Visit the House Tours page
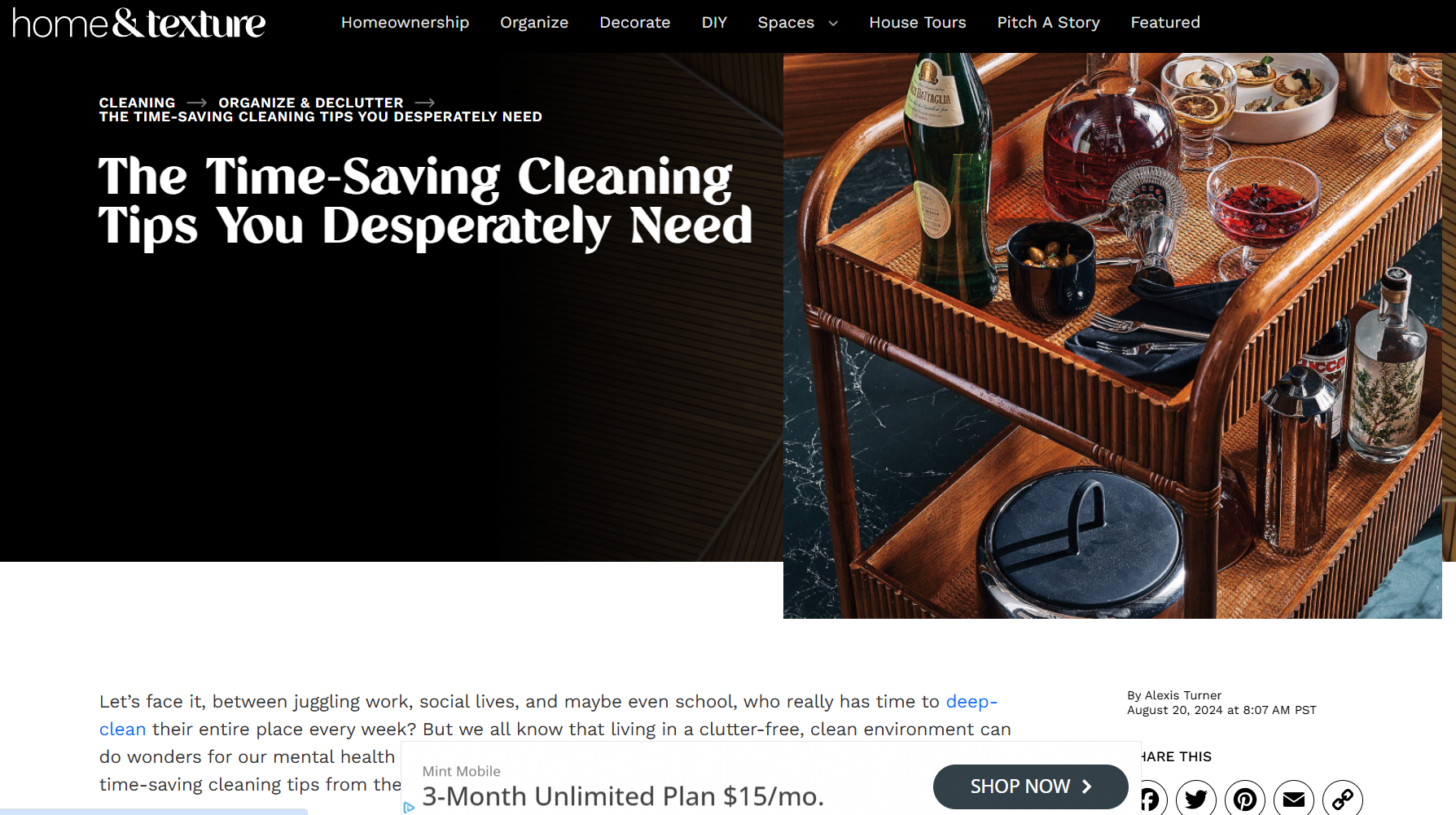Viewport: 1456px width, 815px height. click(918, 23)
